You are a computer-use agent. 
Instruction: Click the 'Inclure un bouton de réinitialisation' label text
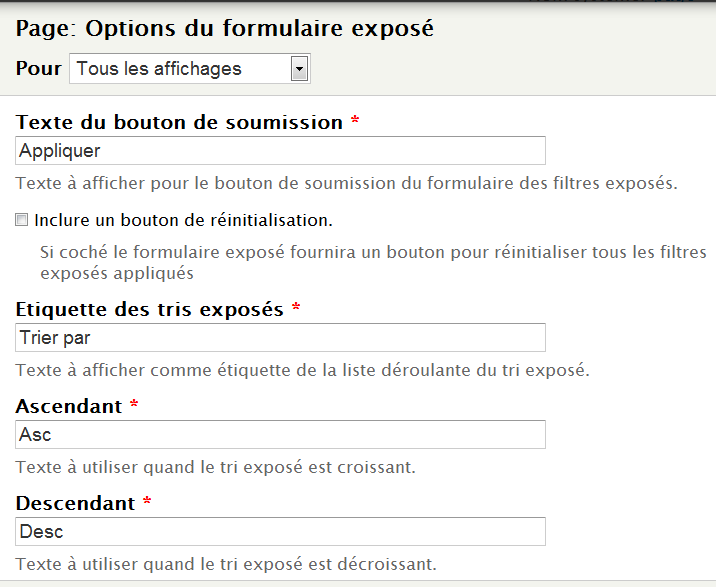(183, 219)
